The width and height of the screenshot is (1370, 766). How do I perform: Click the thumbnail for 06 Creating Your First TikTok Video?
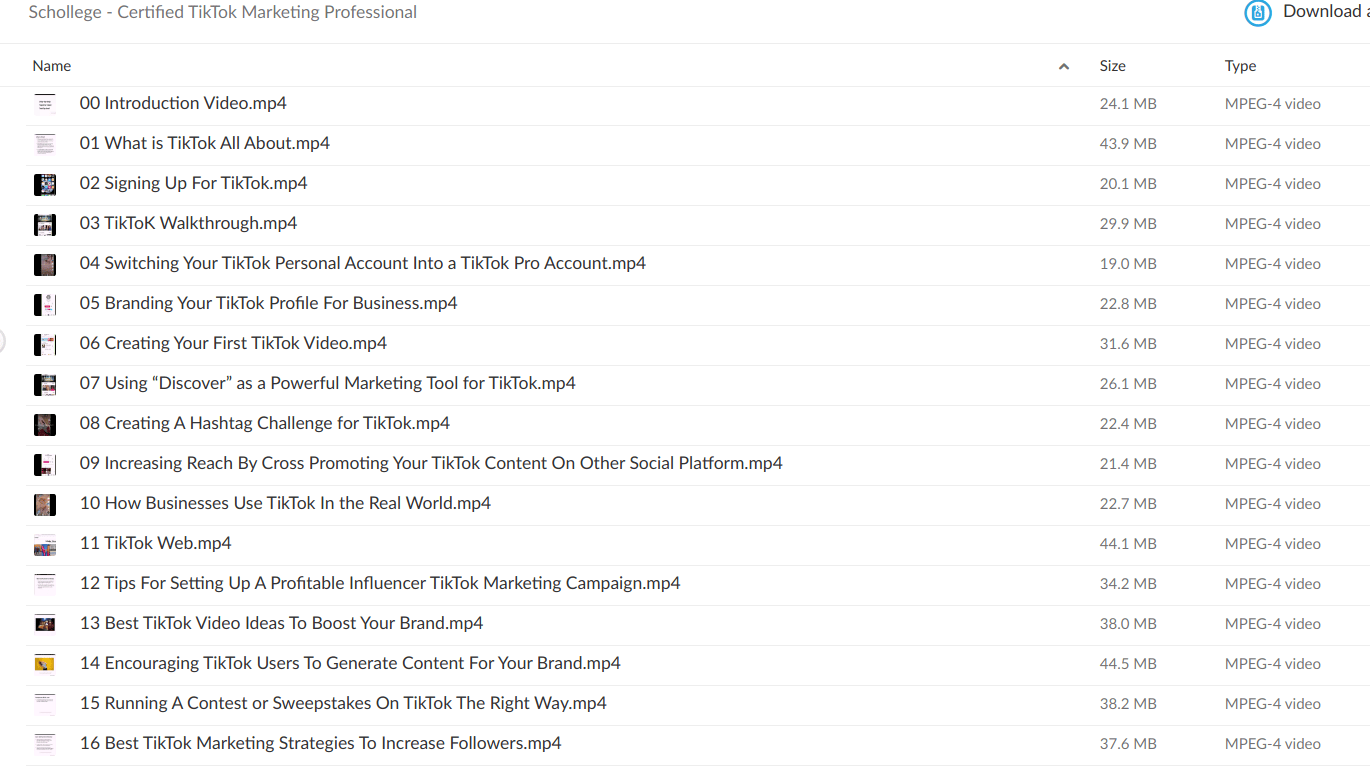(x=45, y=344)
